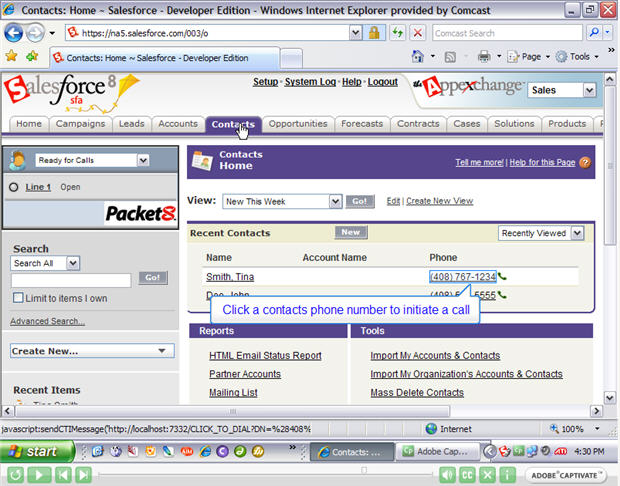620x486 pixels.
Task: Click the IE back navigation button
Action: coord(16,33)
